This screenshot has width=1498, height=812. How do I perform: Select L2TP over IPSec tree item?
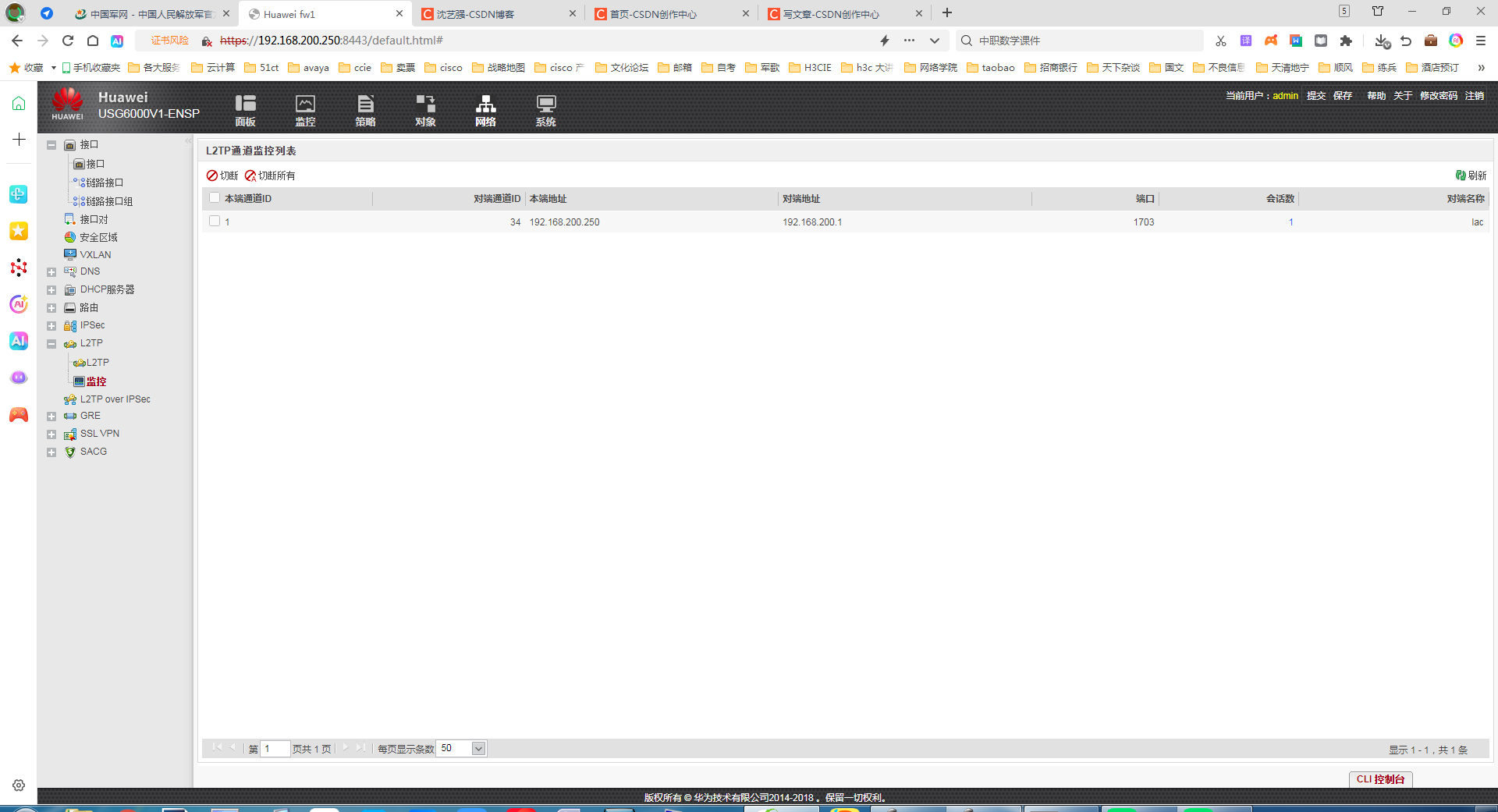[107, 399]
